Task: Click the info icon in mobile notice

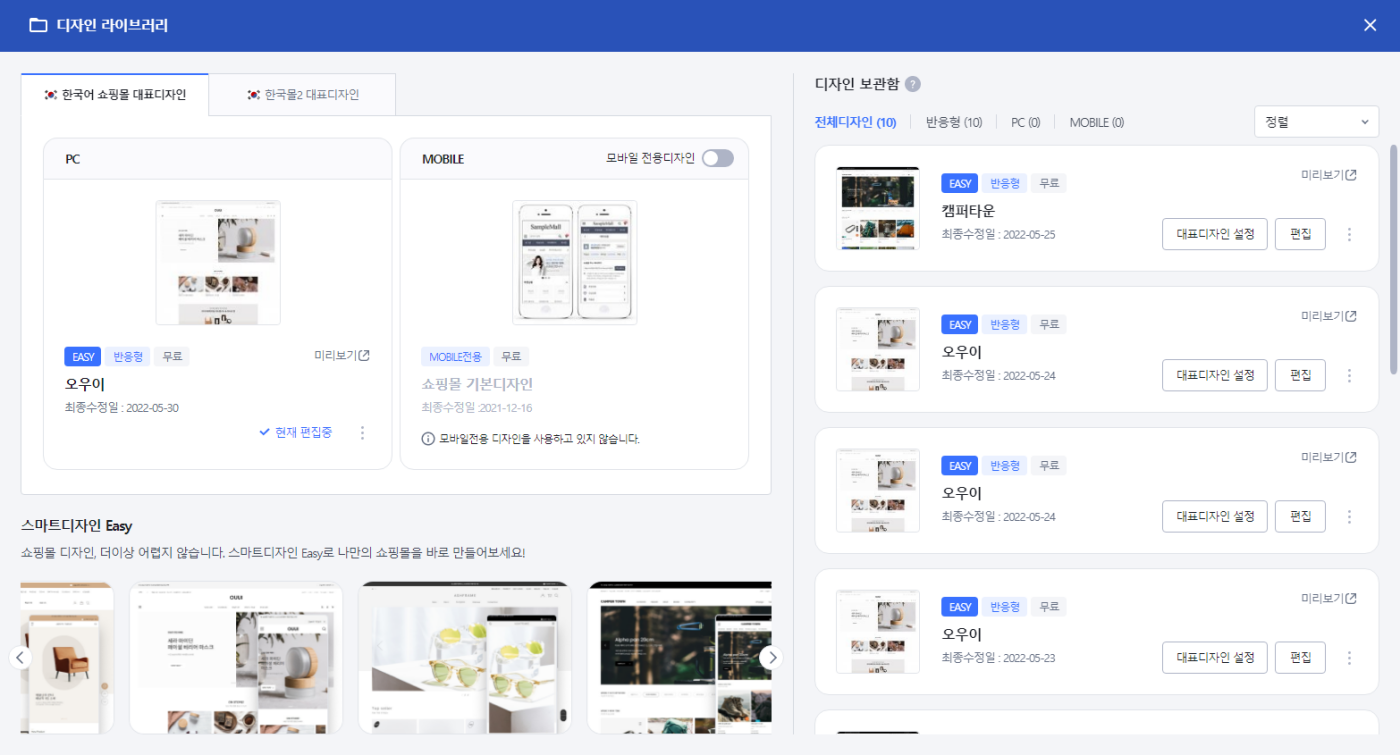Action: click(x=428, y=438)
